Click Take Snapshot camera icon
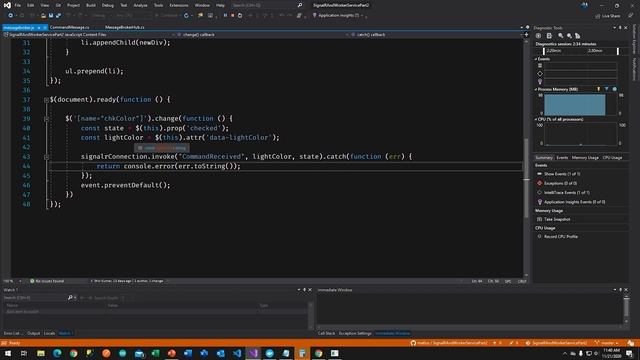Screen dimensions: 640x360 (539, 219)
